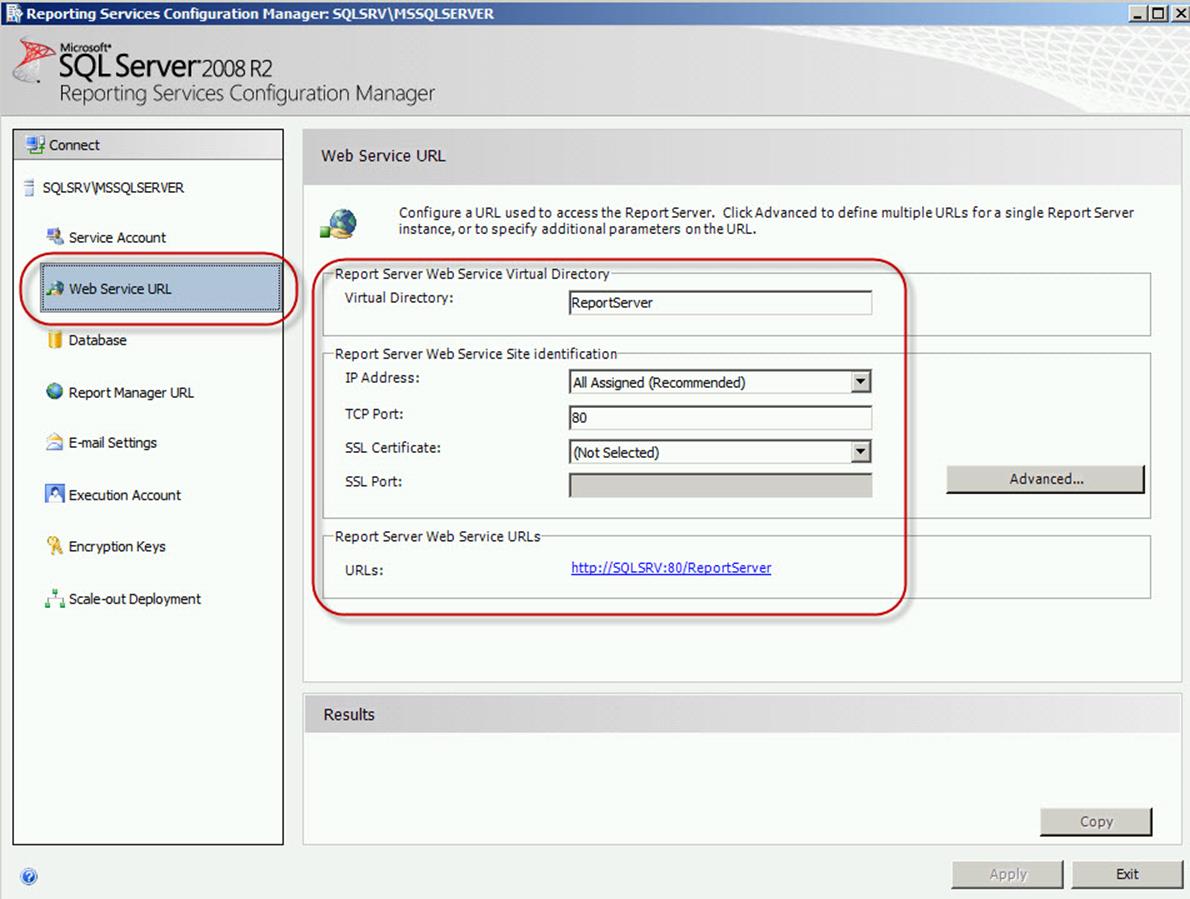This screenshot has height=899, width=1190.
Task: Minimize the Configuration Manager window
Action: 1137,13
